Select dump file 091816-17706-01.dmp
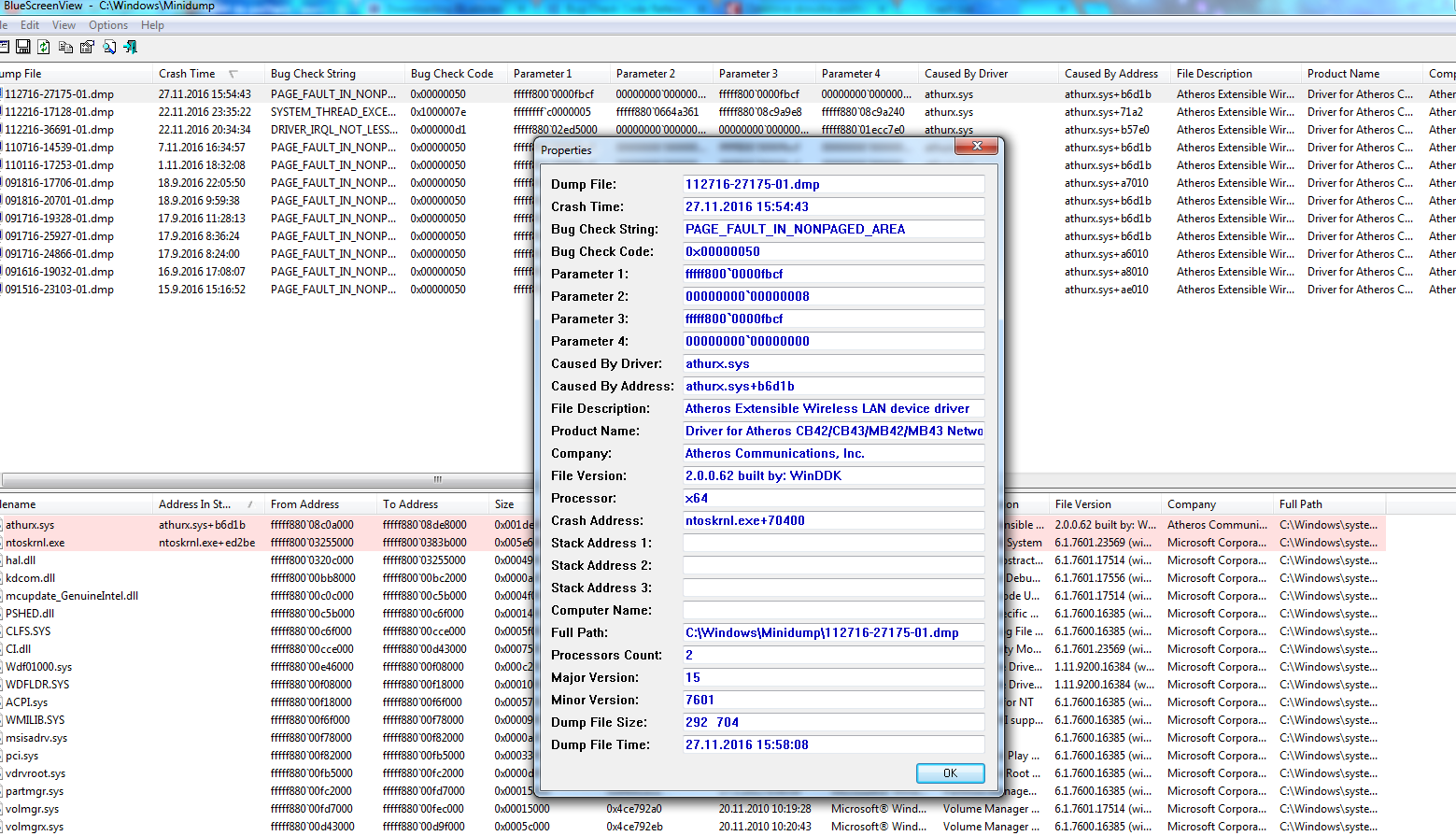The height and width of the screenshot is (836, 1456). [x=60, y=183]
